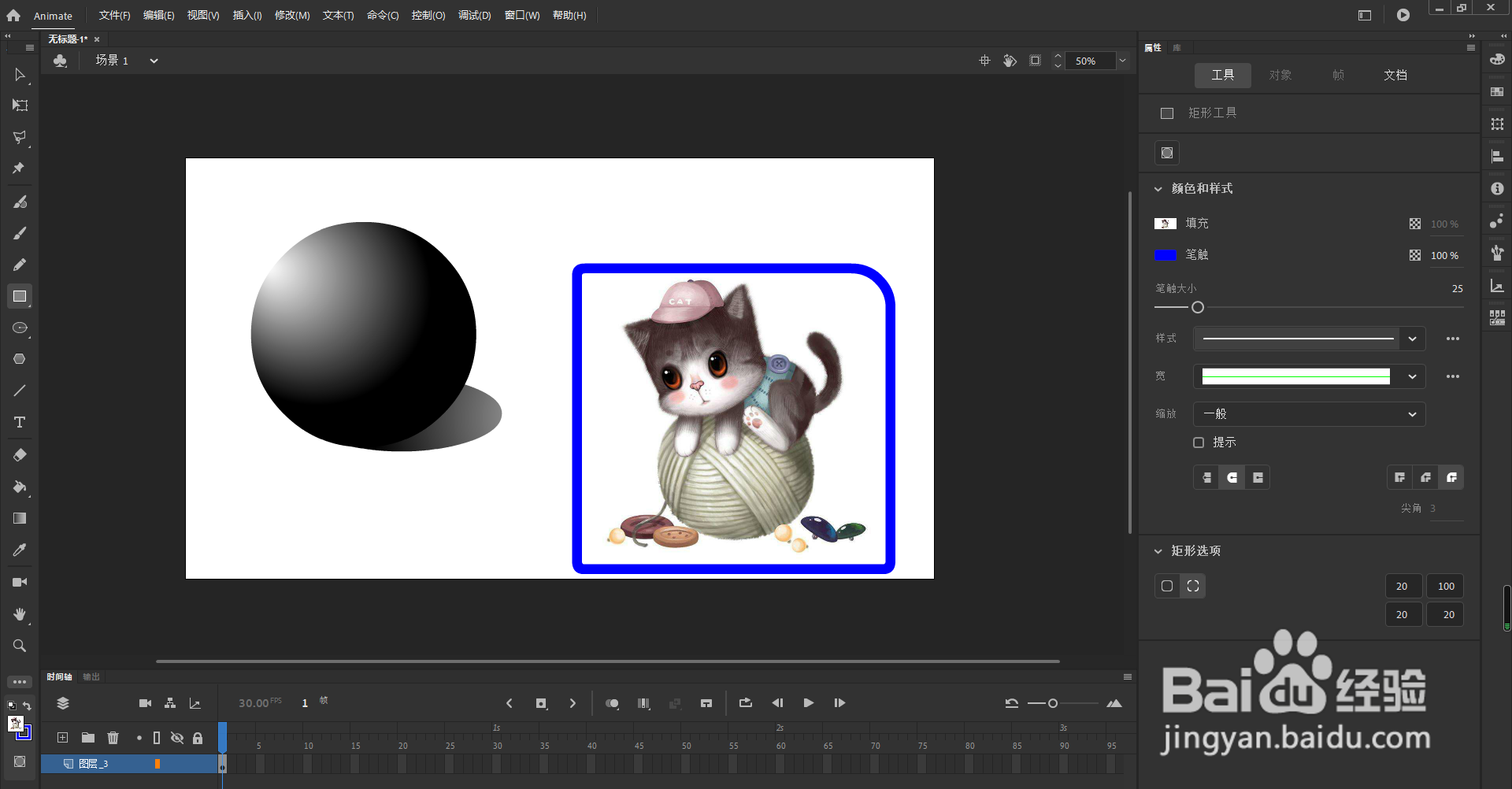1512x789 pixels.
Task: Open the 修改(M) menu
Action: pyautogui.click(x=292, y=16)
